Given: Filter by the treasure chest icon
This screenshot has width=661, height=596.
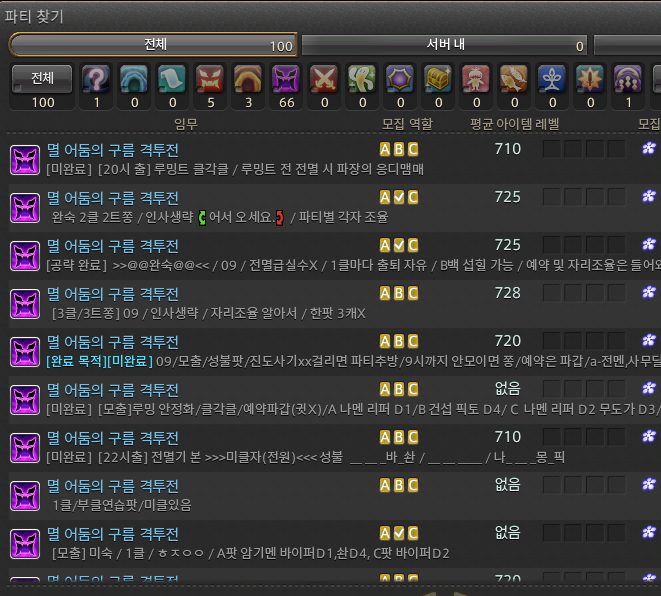Looking at the screenshot, I should (x=438, y=78).
